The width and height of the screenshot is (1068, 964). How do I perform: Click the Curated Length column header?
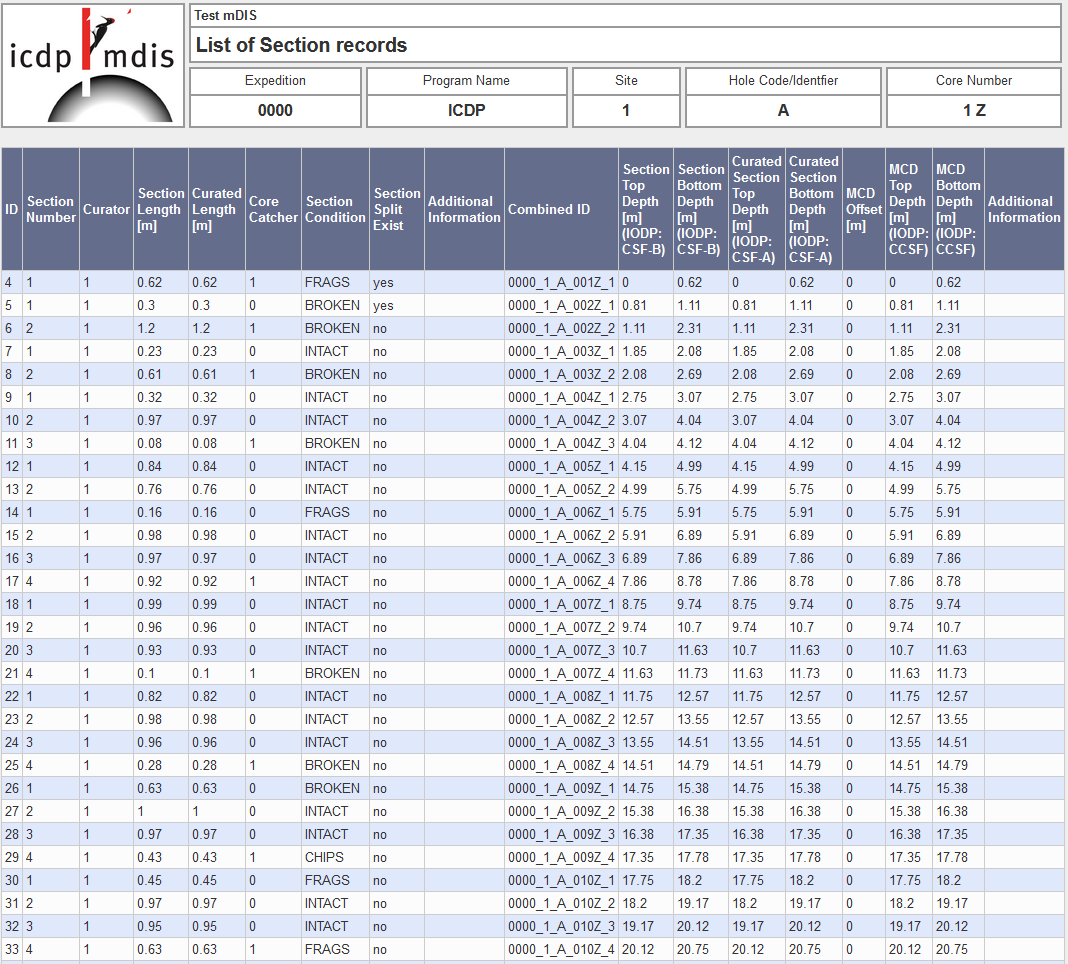pos(217,209)
